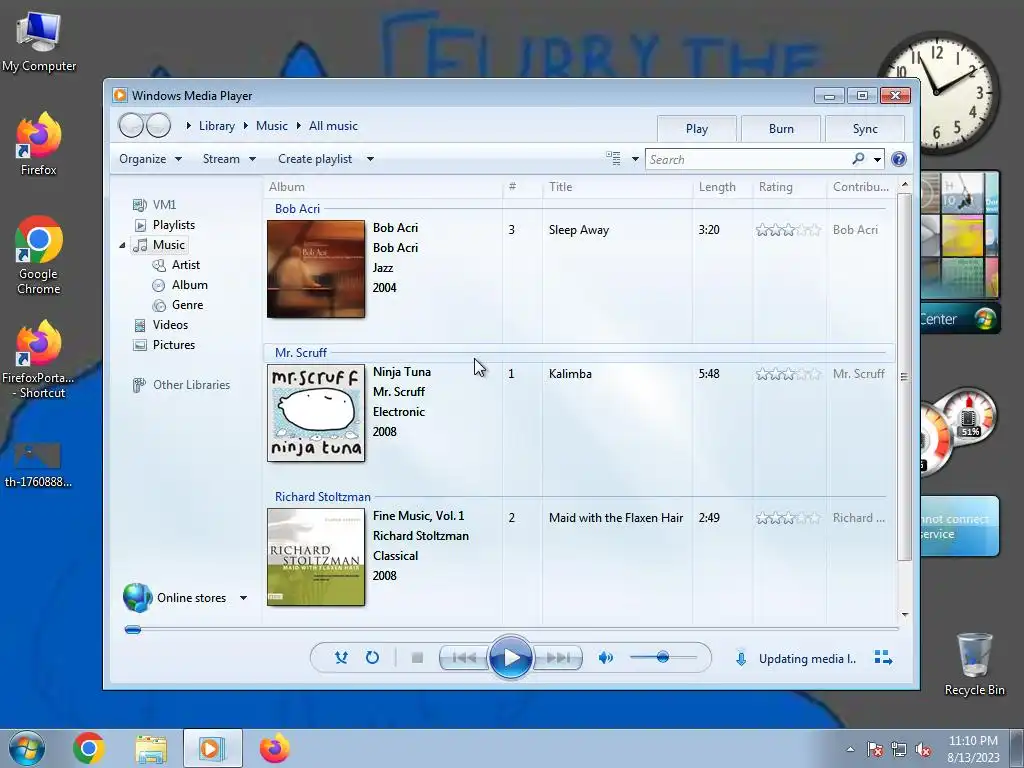The image size is (1024, 768).
Task: Click the Stop playback button
Action: (x=417, y=658)
